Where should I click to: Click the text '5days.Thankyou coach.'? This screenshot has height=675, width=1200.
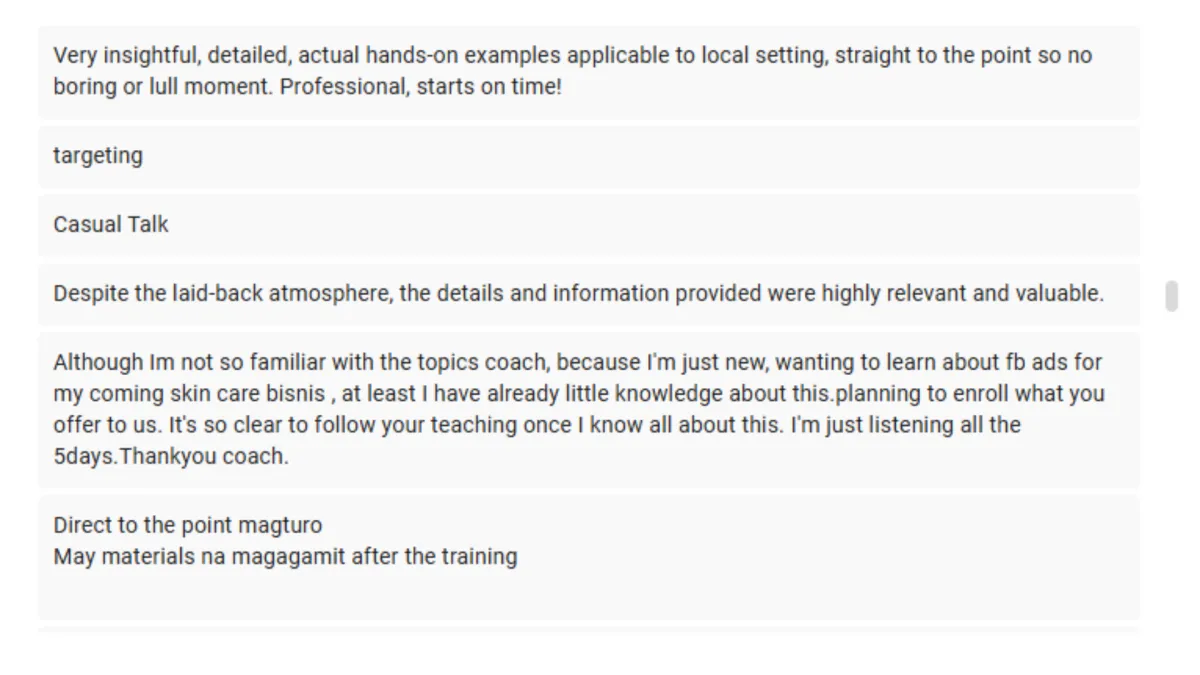[x=171, y=457]
